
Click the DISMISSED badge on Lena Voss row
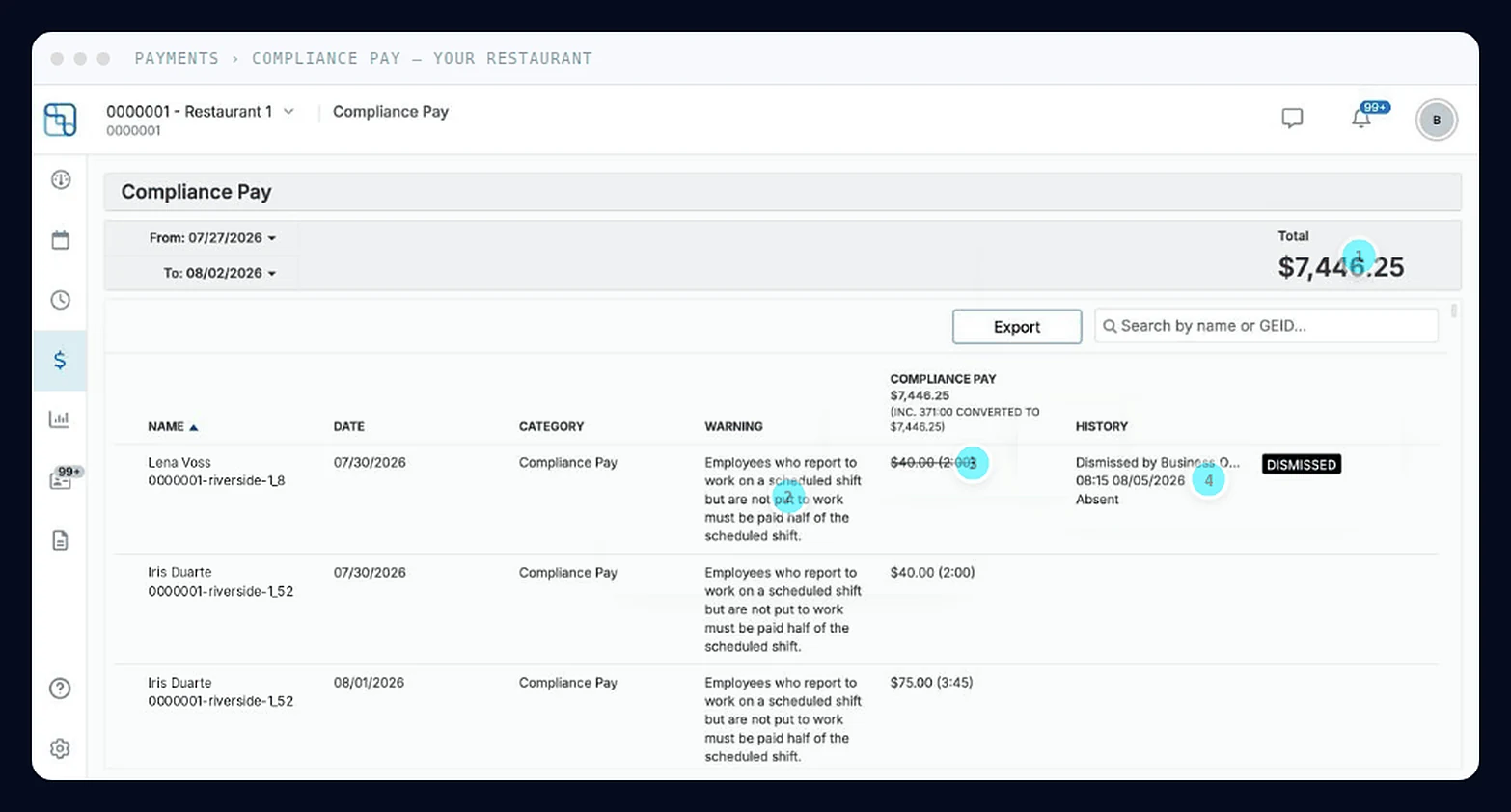(x=1302, y=465)
